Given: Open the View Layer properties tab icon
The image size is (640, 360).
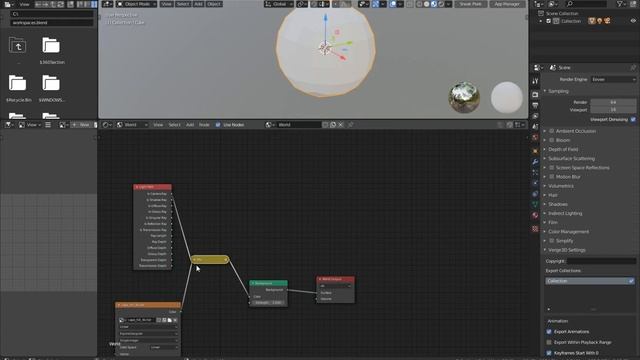Looking at the screenshot, I should 535,116.
